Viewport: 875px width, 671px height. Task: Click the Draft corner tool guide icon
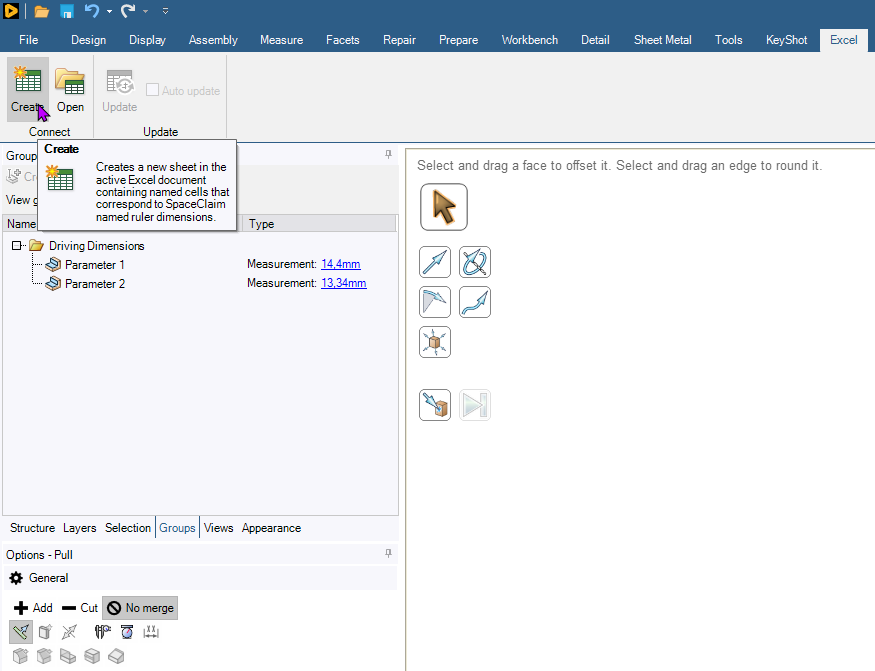click(x=435, y=302)
